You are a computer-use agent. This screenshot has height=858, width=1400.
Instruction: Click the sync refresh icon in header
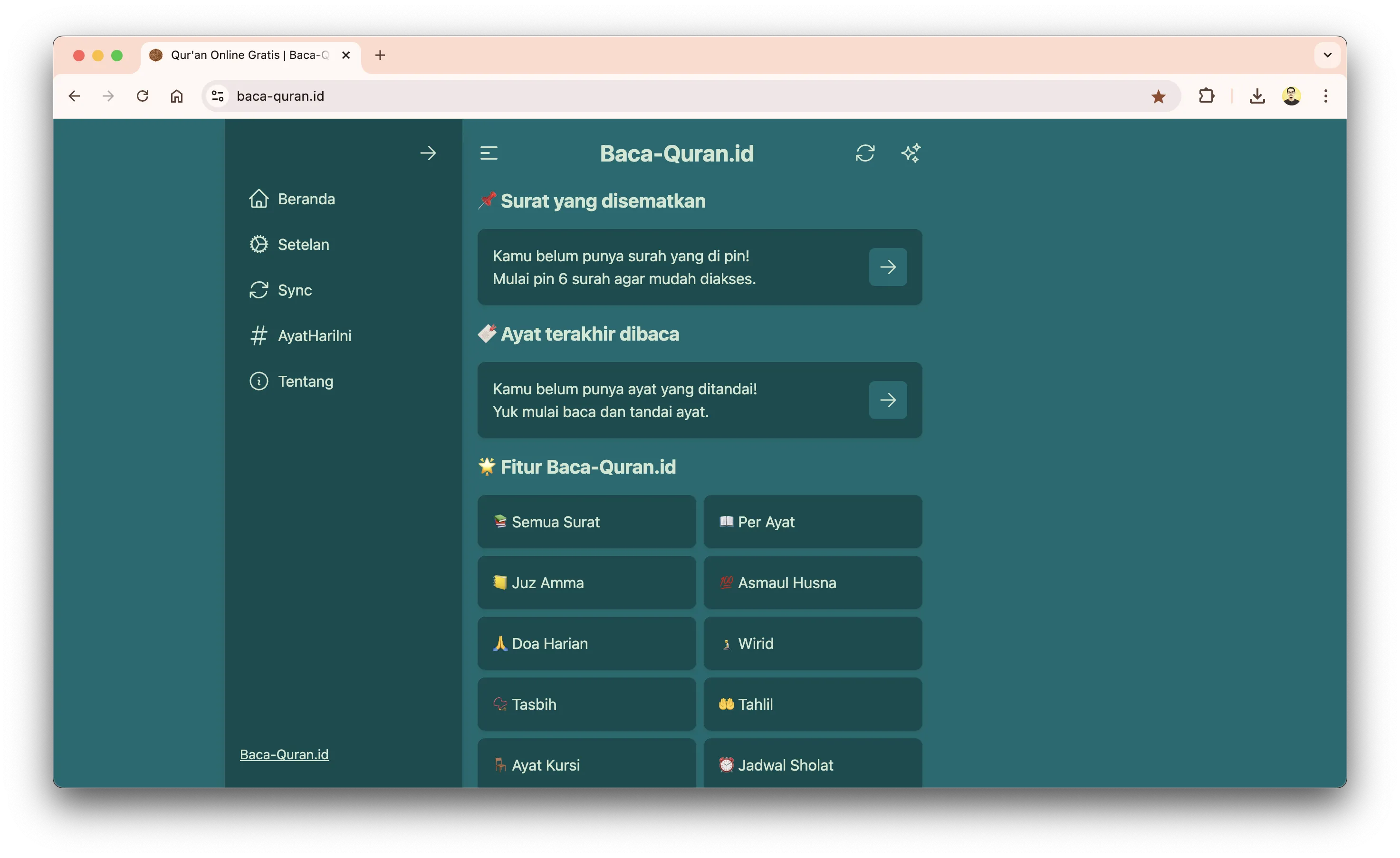point(865,153)
